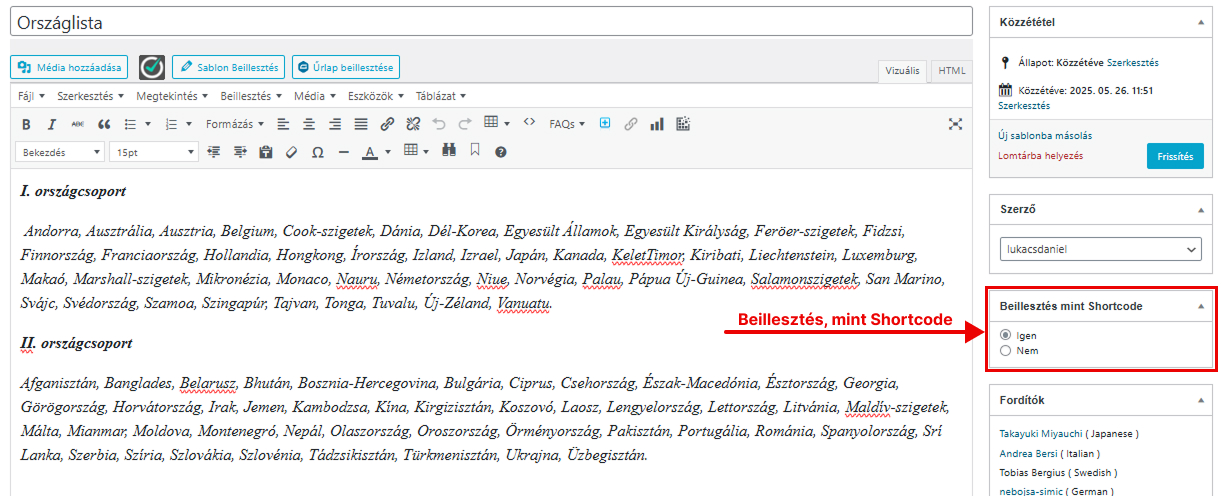Open the 15pt font size dropdown
The width and height of the screenshot is (1225, 496).
(x=154, y=152)
